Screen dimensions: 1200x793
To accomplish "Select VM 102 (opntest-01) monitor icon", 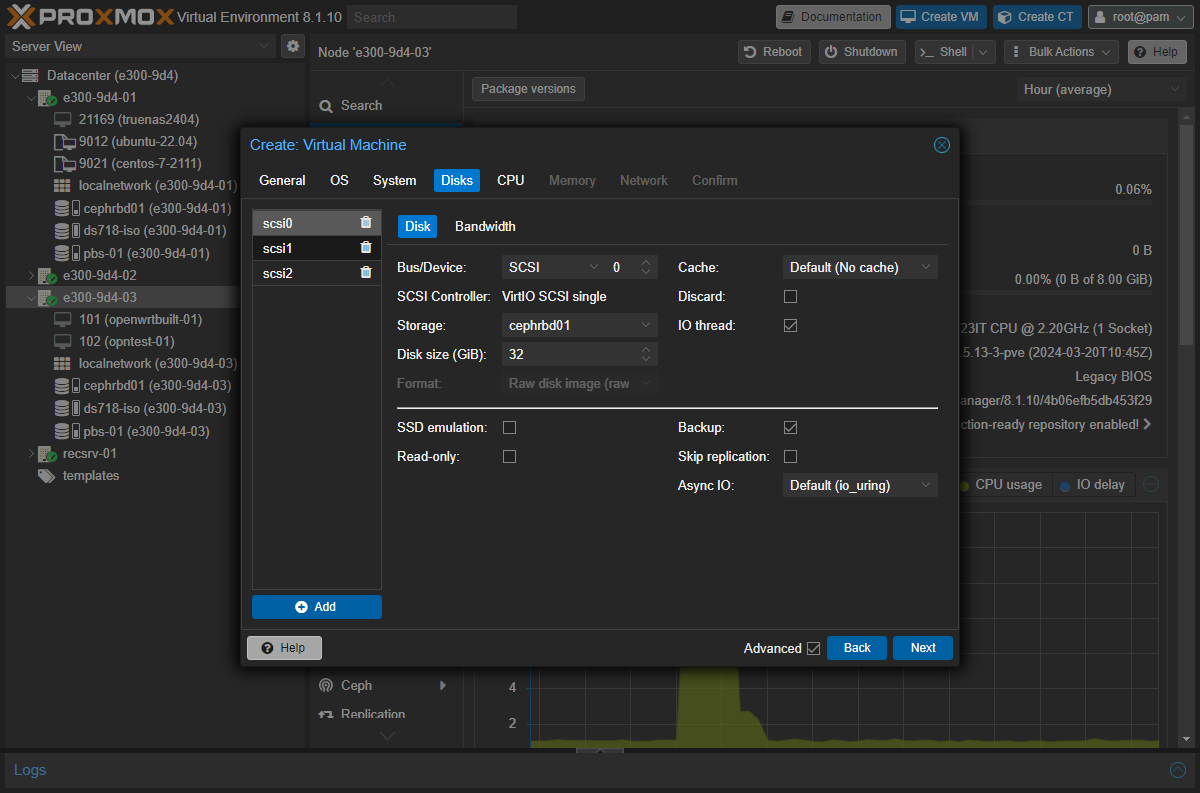I will click(63, 341).
